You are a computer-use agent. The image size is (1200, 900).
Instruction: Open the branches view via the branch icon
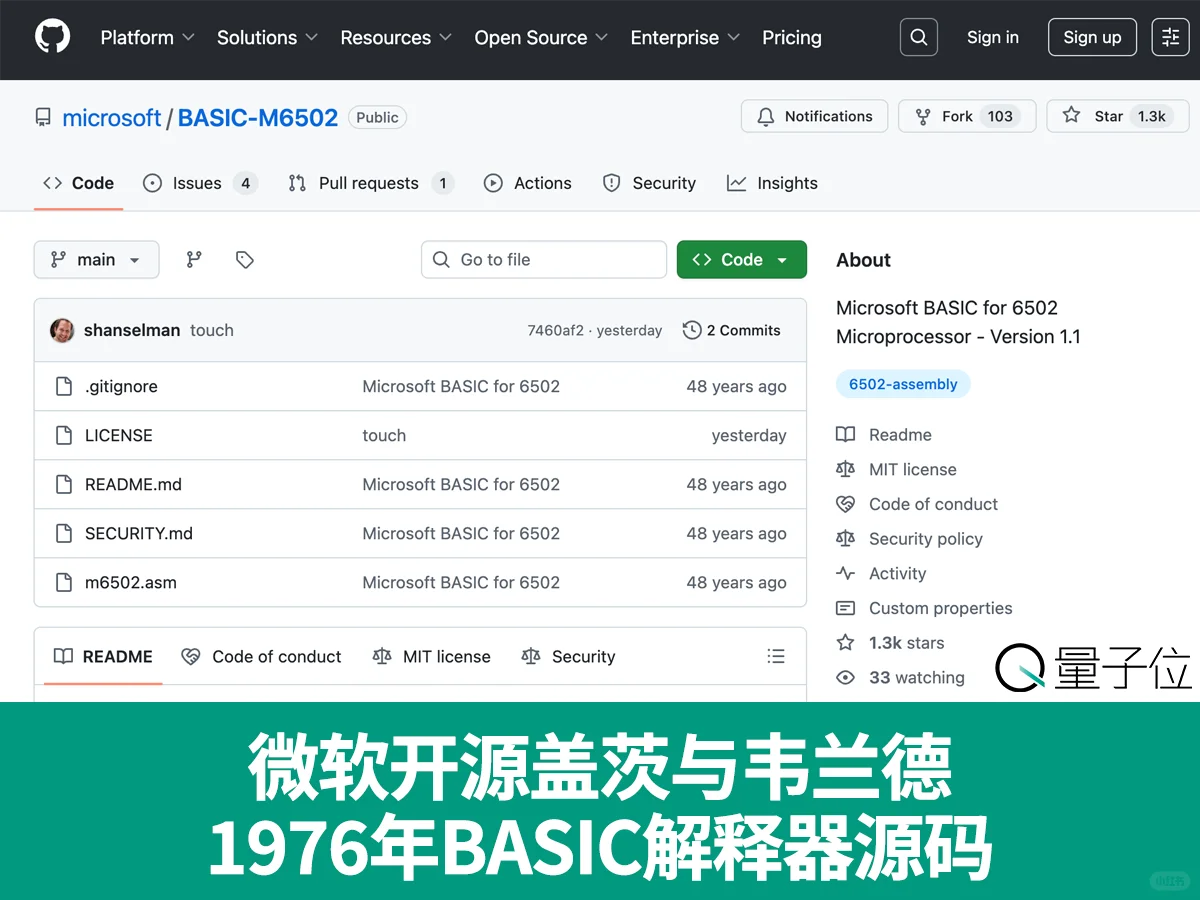tap(193, 259)
